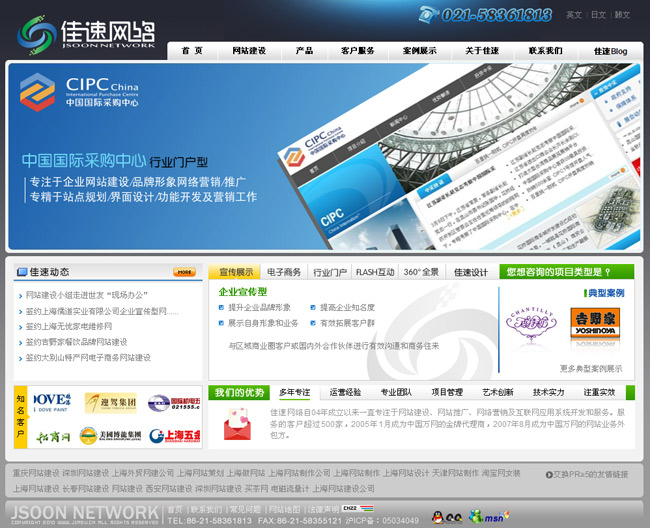Image resolution: width=650 pixels, height=528 pixels.
Task: Switch language to 英文
Action: (574, 15)
